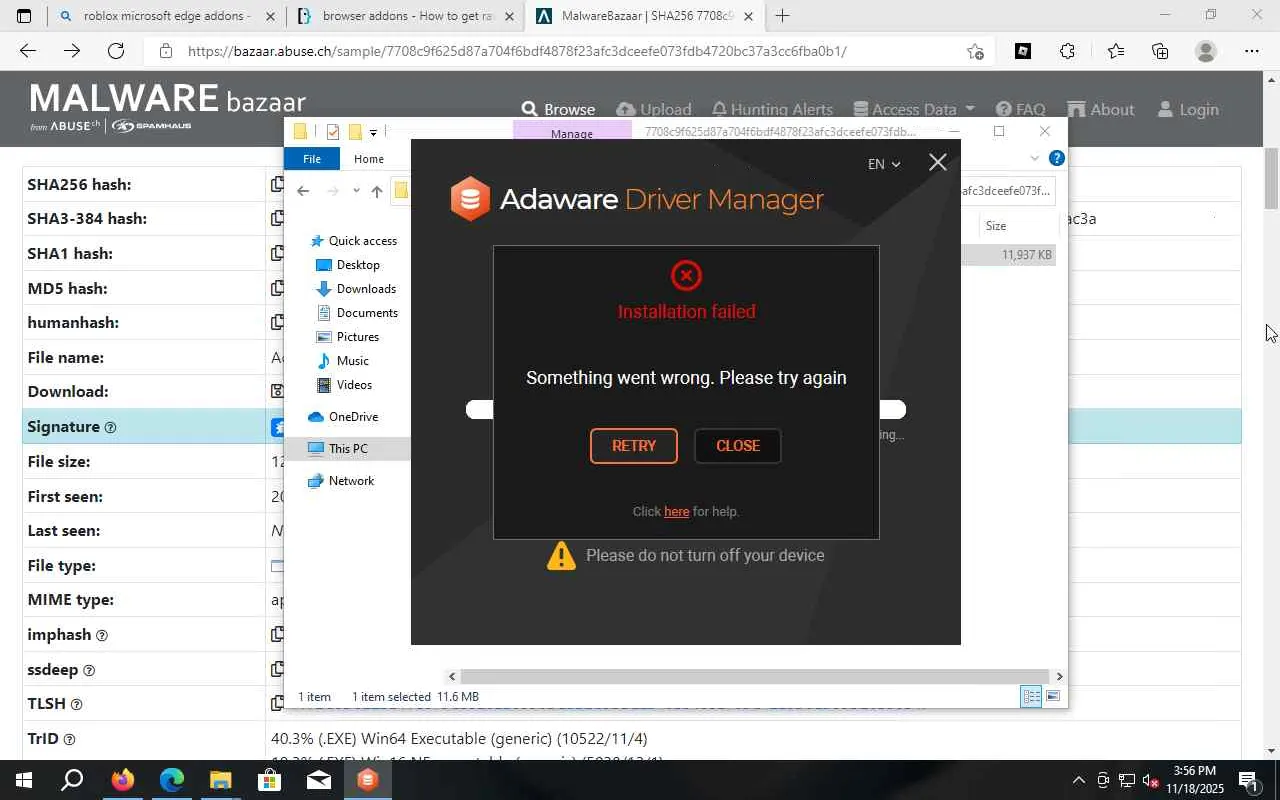Open Hunting Alerts on MalwareBazaar
This screenshot has height=800, width=1280.
point(771,109)
